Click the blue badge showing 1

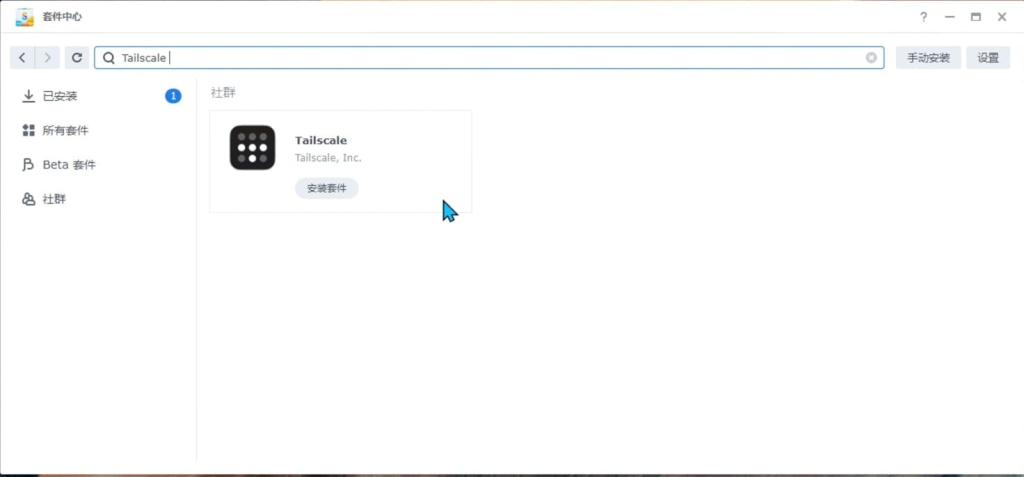173,96
